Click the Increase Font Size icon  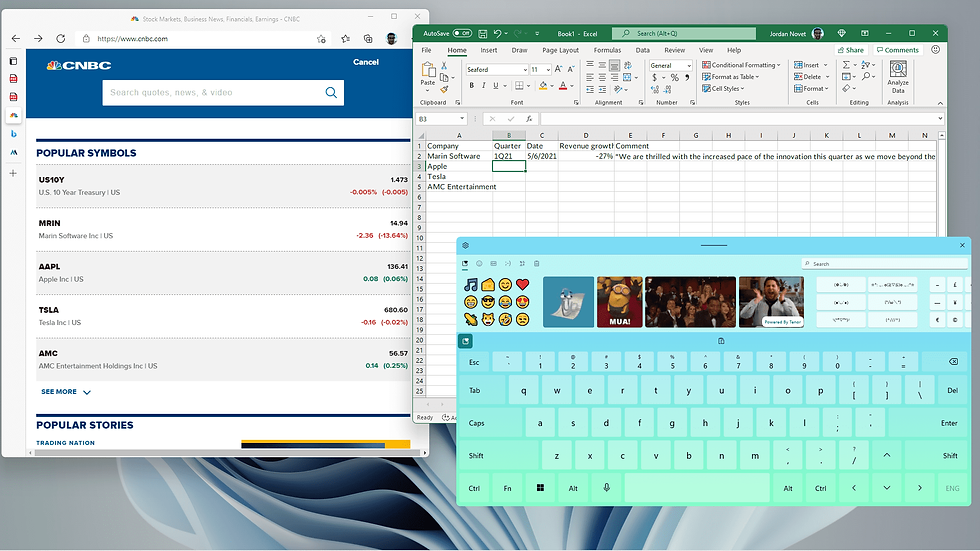[558, 69]
